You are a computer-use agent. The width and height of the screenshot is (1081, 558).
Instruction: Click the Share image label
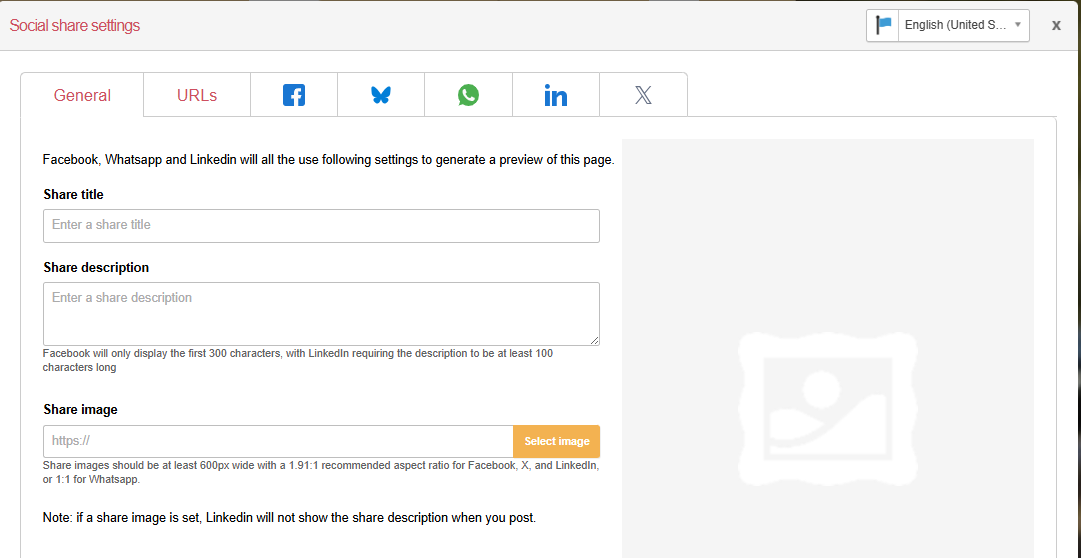80,409
